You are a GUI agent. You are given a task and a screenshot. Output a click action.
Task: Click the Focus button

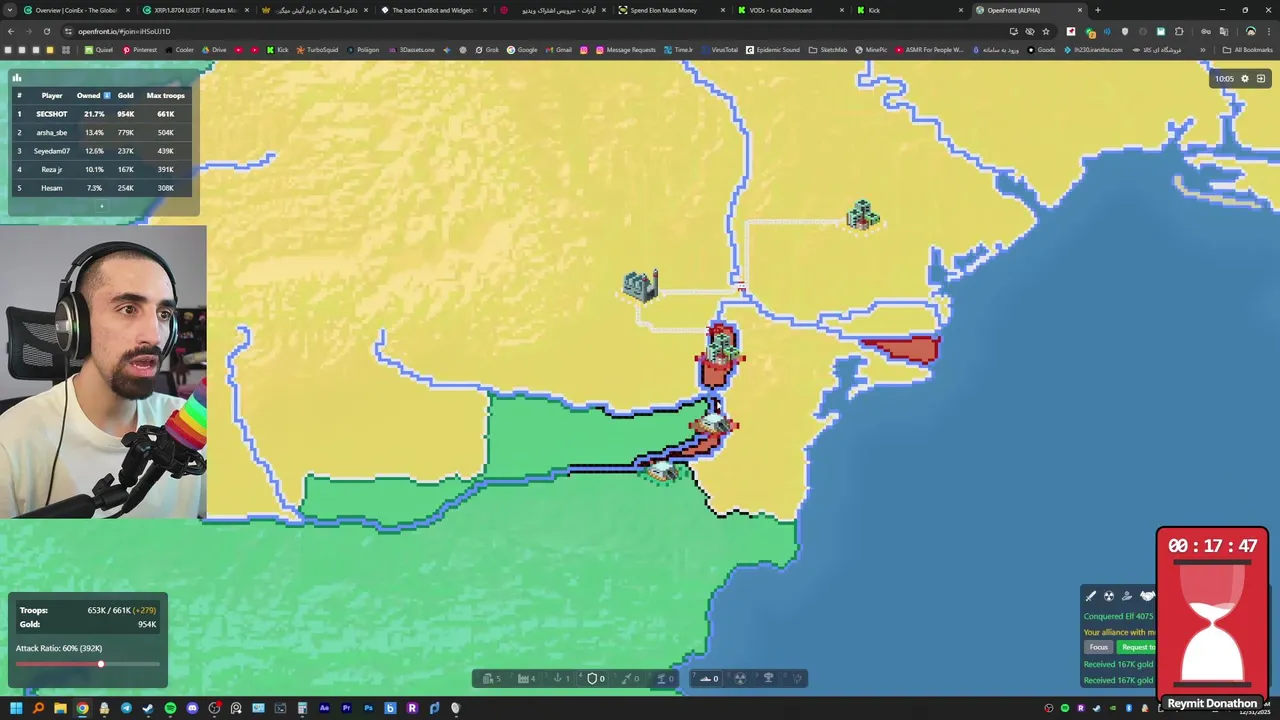(1099, 647)
